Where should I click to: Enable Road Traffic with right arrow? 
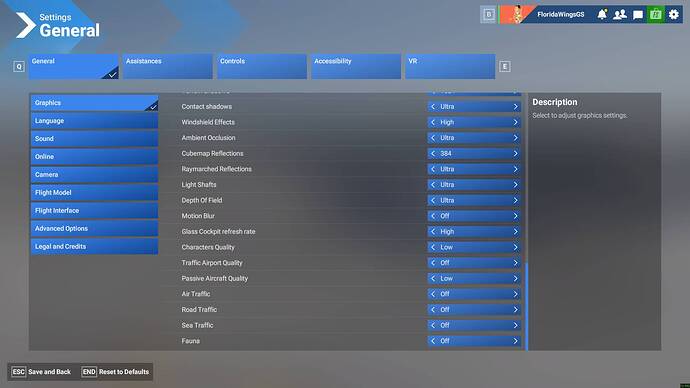click(515, 310)
